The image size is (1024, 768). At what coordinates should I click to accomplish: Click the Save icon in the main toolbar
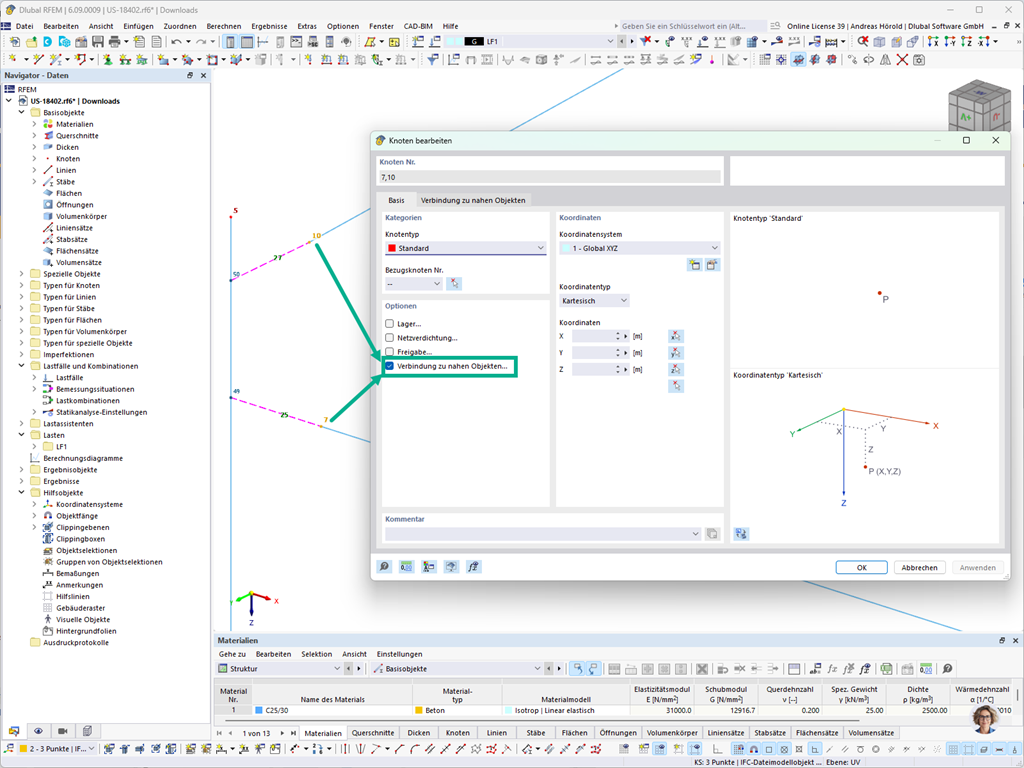point(98,42)
